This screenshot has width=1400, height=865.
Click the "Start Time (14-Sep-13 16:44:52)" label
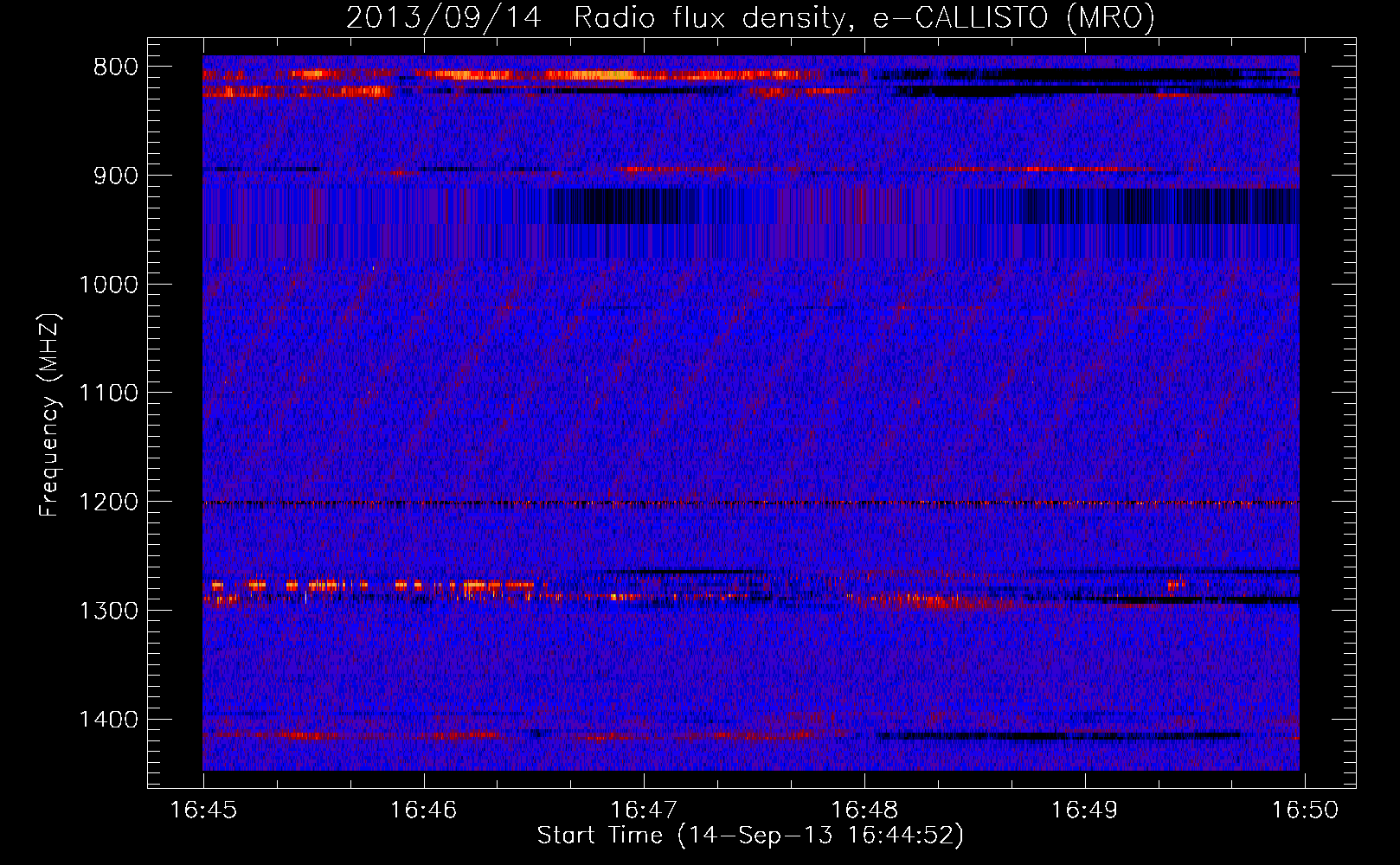coord(750,836)
